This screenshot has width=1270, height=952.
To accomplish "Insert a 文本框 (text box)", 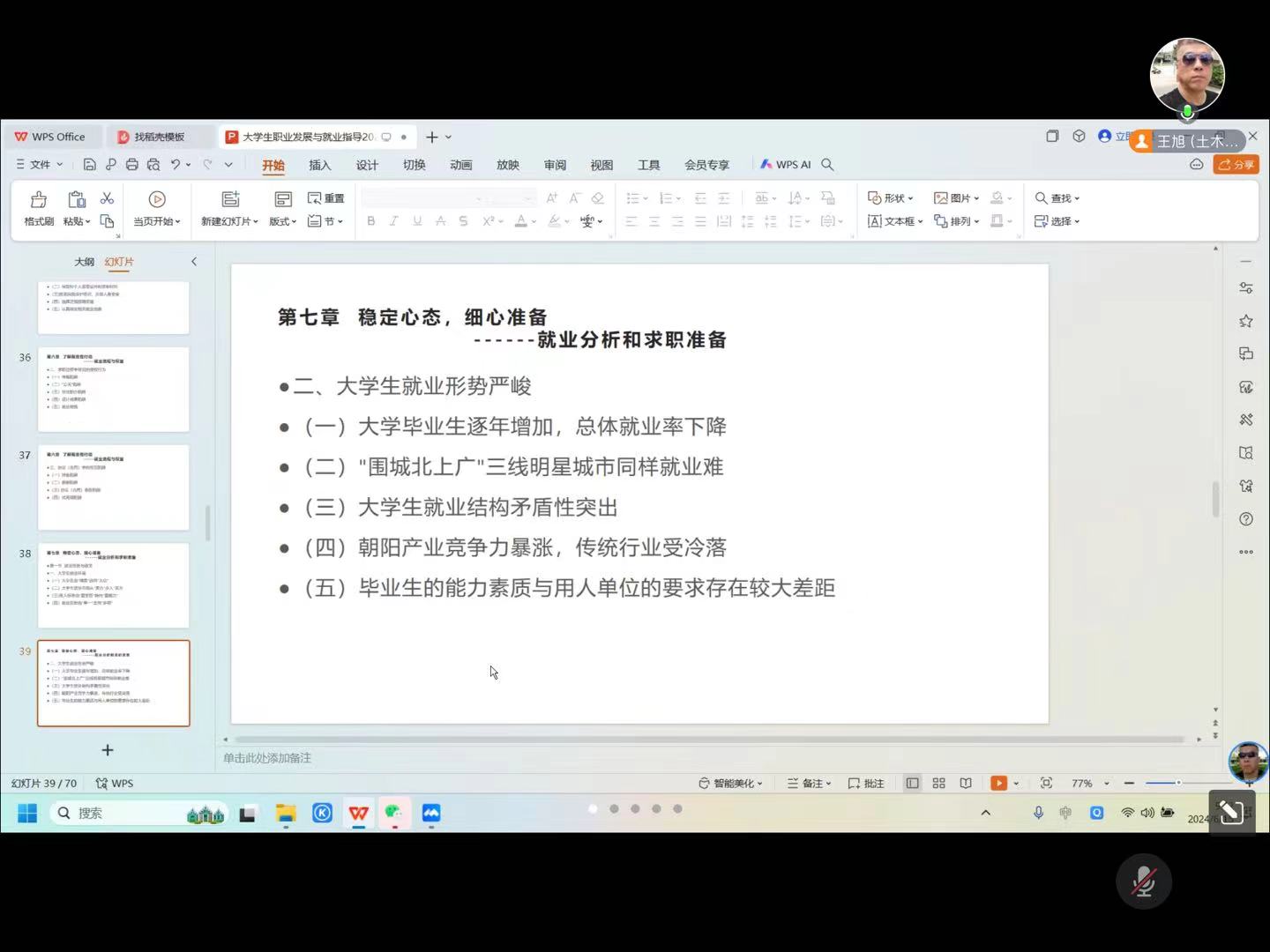I will [x=893, y=221].
